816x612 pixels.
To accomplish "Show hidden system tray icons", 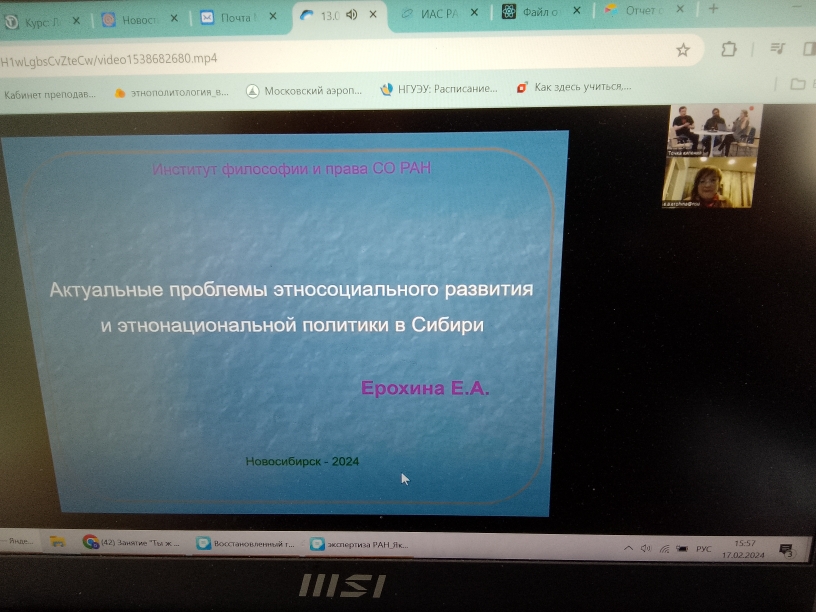I will click(x=627, y=548).
